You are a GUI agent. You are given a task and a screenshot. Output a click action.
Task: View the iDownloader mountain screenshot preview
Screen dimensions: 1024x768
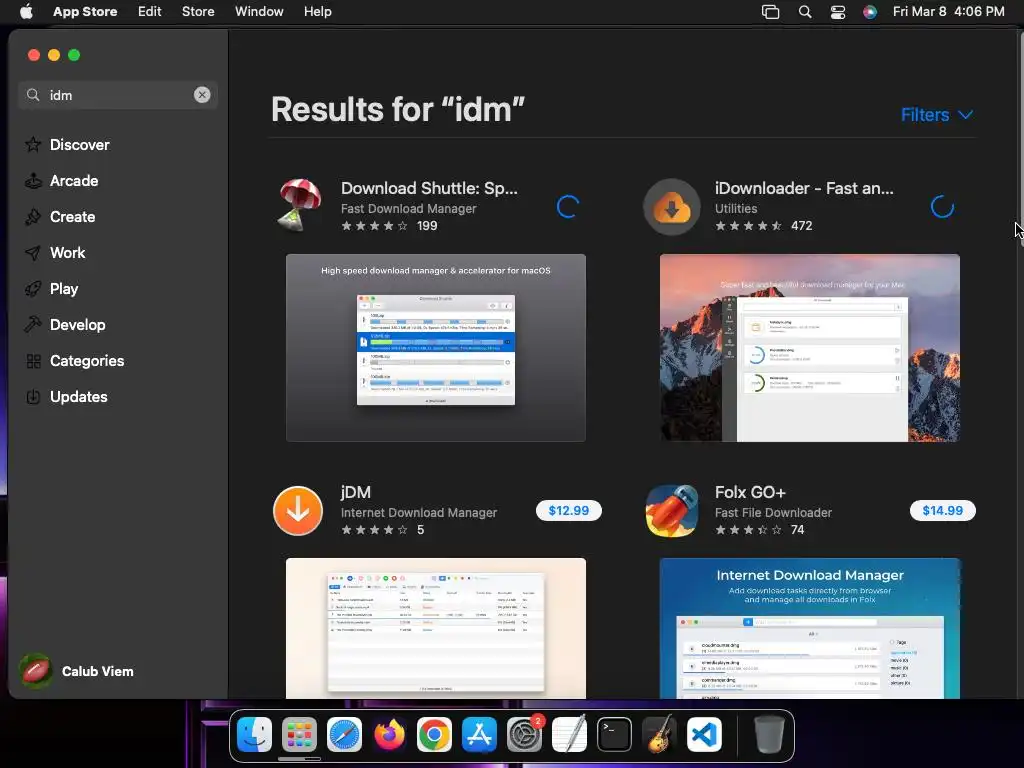(810, 347)
